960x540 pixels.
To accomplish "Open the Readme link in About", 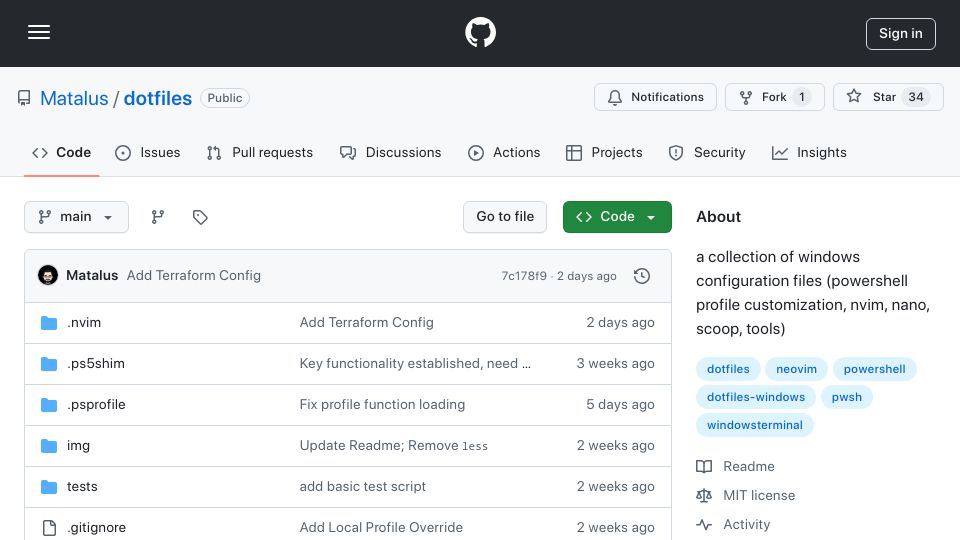I will tap(735, 467).
